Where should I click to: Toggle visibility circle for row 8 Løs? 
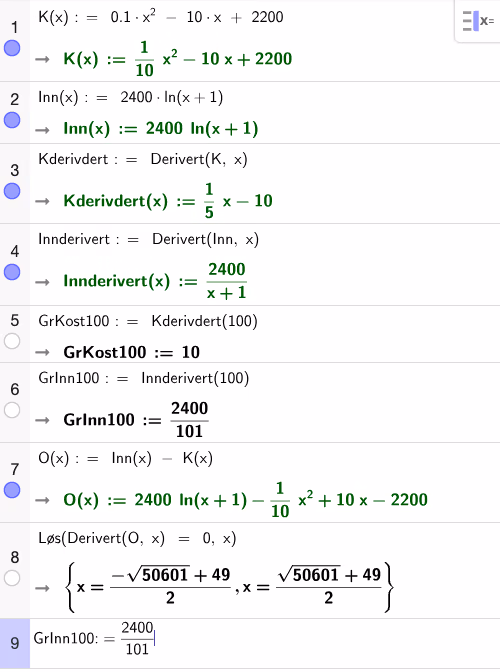(12, 578)
